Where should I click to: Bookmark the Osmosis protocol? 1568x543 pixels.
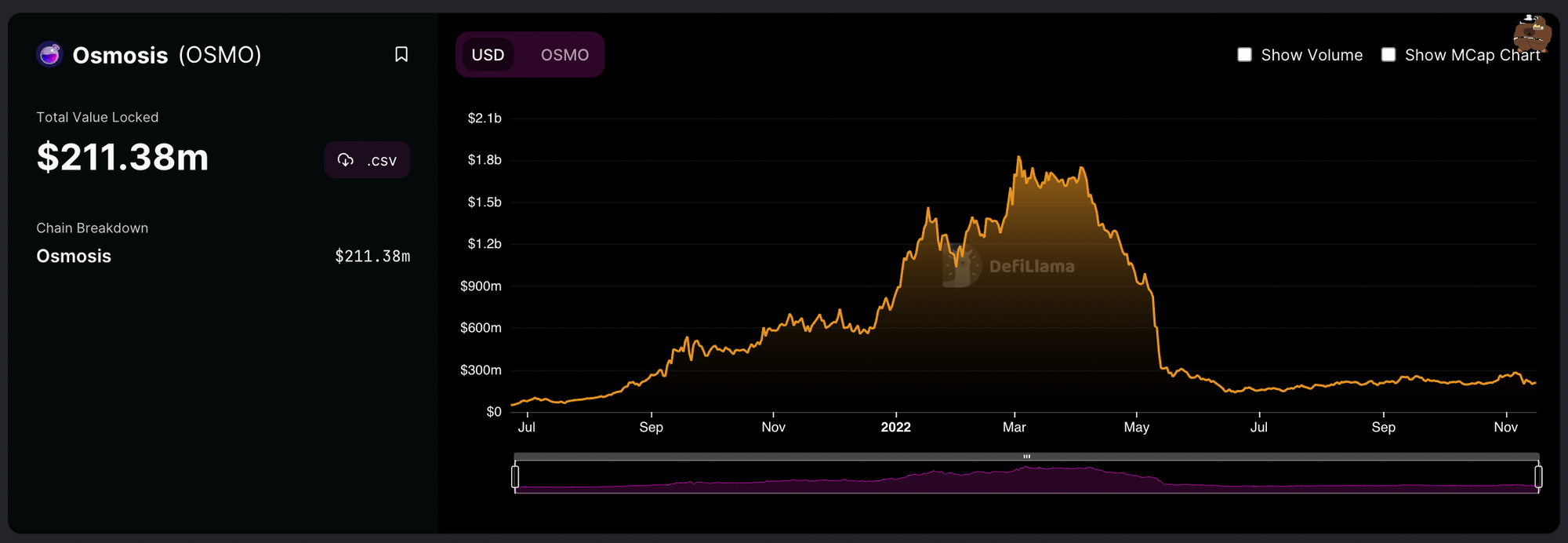[x=401, y=54]
